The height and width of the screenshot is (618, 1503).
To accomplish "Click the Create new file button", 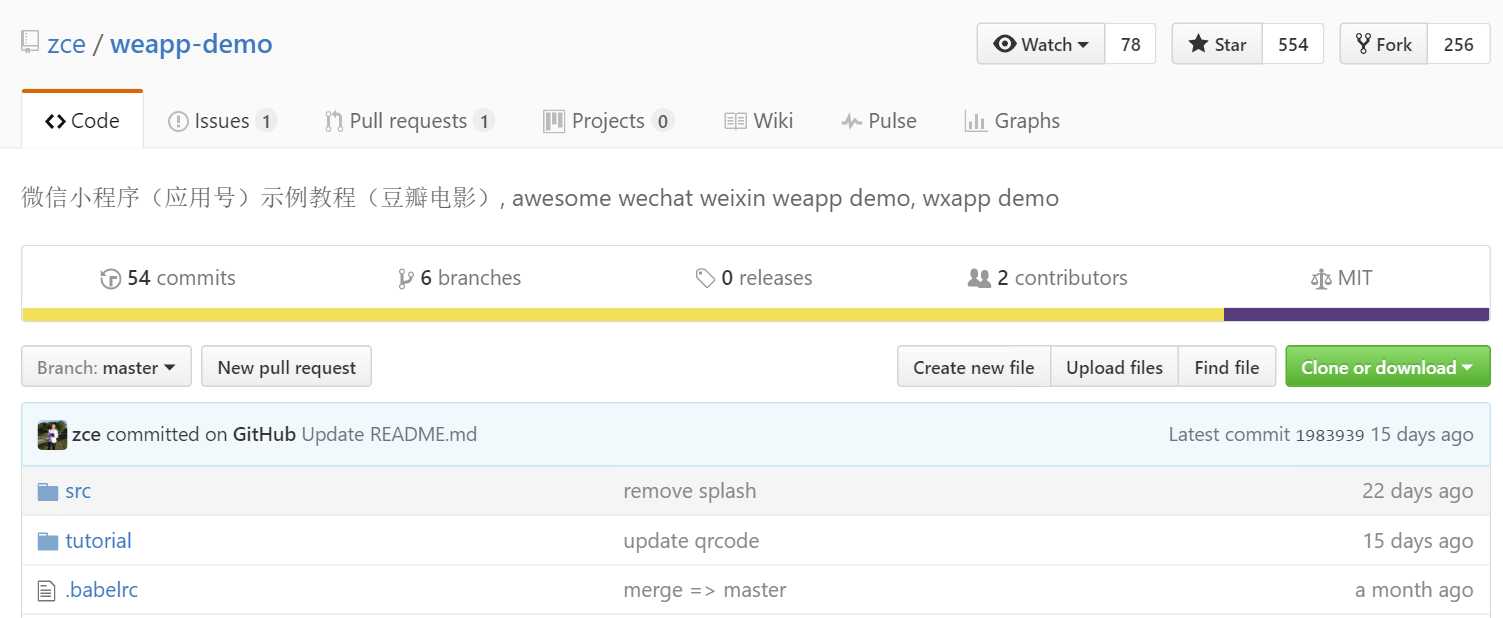I will [x=974, y=367].
